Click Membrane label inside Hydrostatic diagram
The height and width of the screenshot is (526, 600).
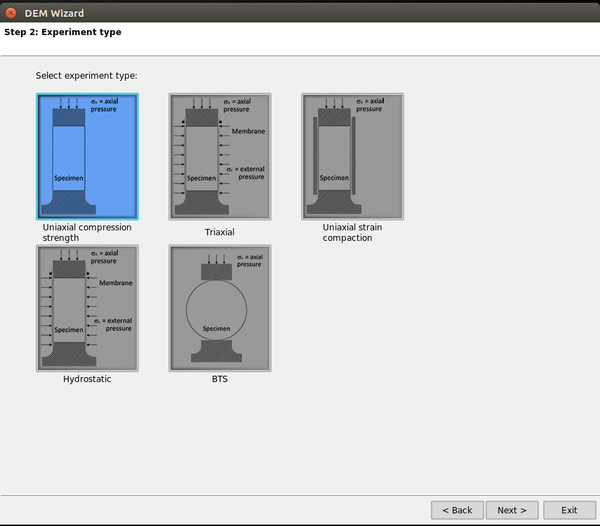(x=116, y=283)
